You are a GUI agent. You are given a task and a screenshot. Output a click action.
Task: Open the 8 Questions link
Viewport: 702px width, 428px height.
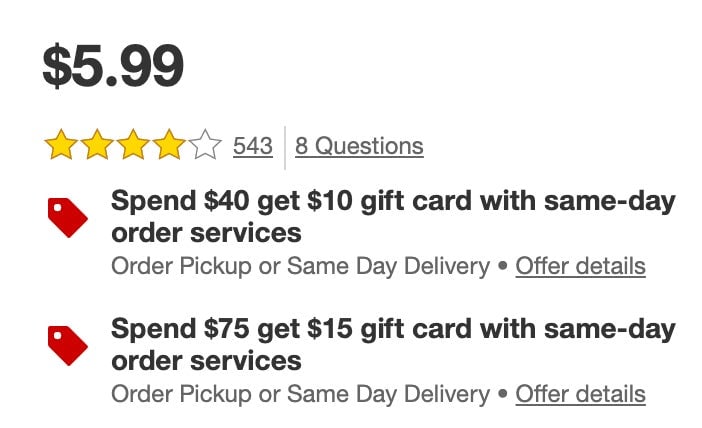tap(359, 146)
